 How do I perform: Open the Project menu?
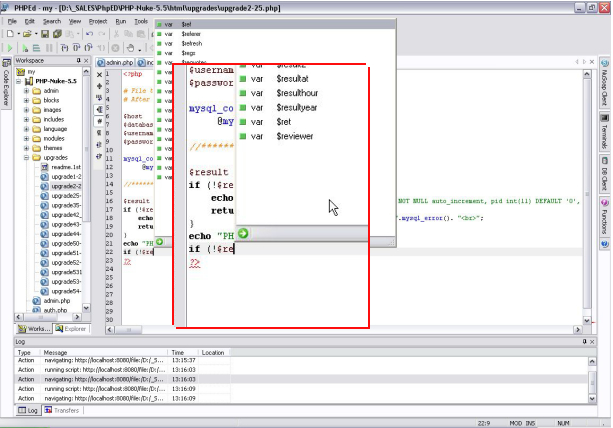click(x=98, y=21)
